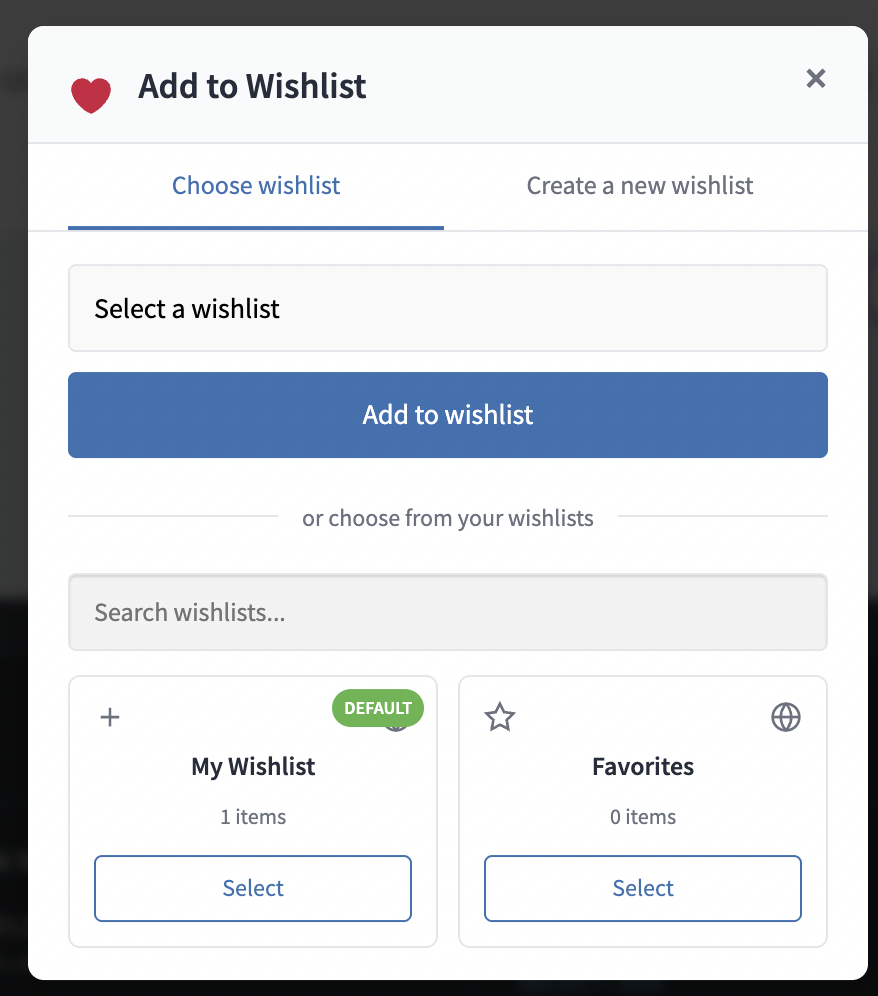Click the 1 items count under My Wishlist
Viewport: 878px width, 996px height.
pos(252,817)
